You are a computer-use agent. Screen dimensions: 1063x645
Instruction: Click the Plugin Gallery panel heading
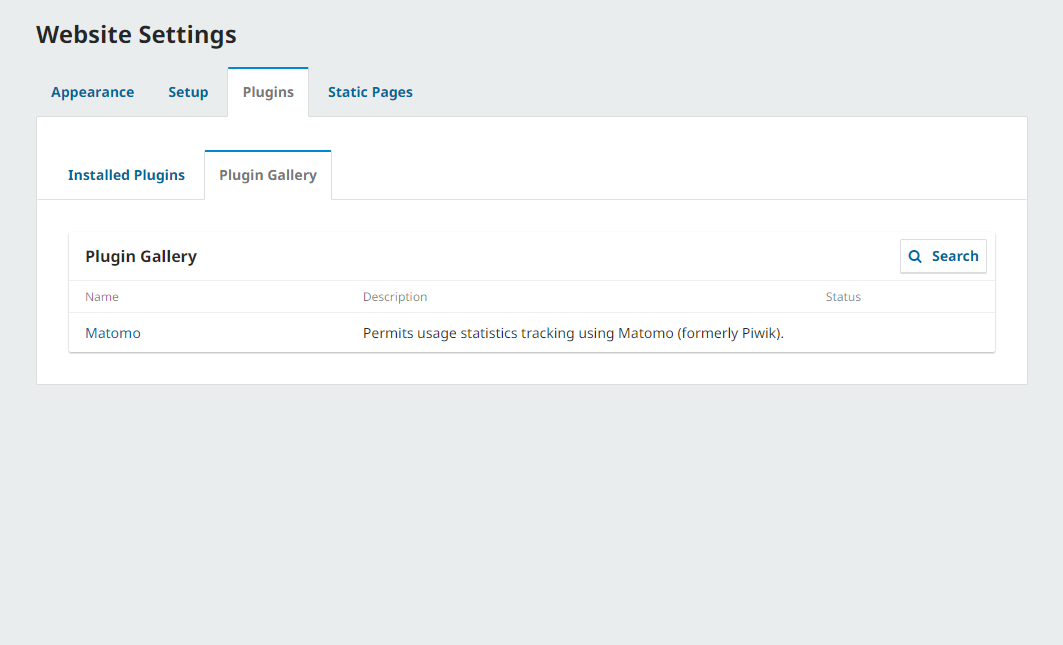point(141,256)
